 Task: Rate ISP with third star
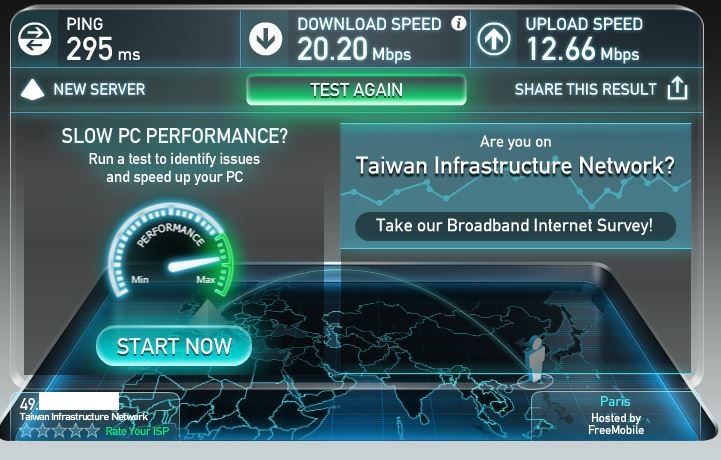[x=59, y=431]
